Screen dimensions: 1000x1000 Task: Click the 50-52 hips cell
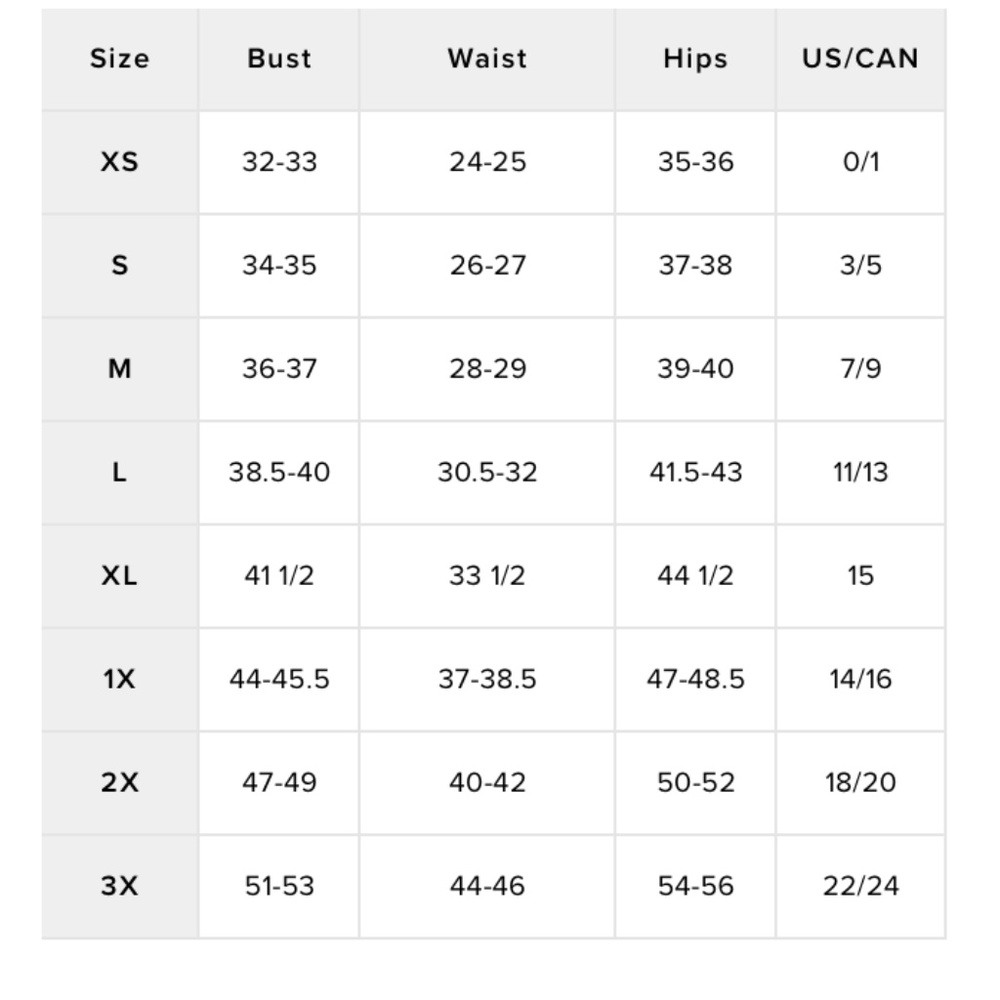tap(695, 783)
